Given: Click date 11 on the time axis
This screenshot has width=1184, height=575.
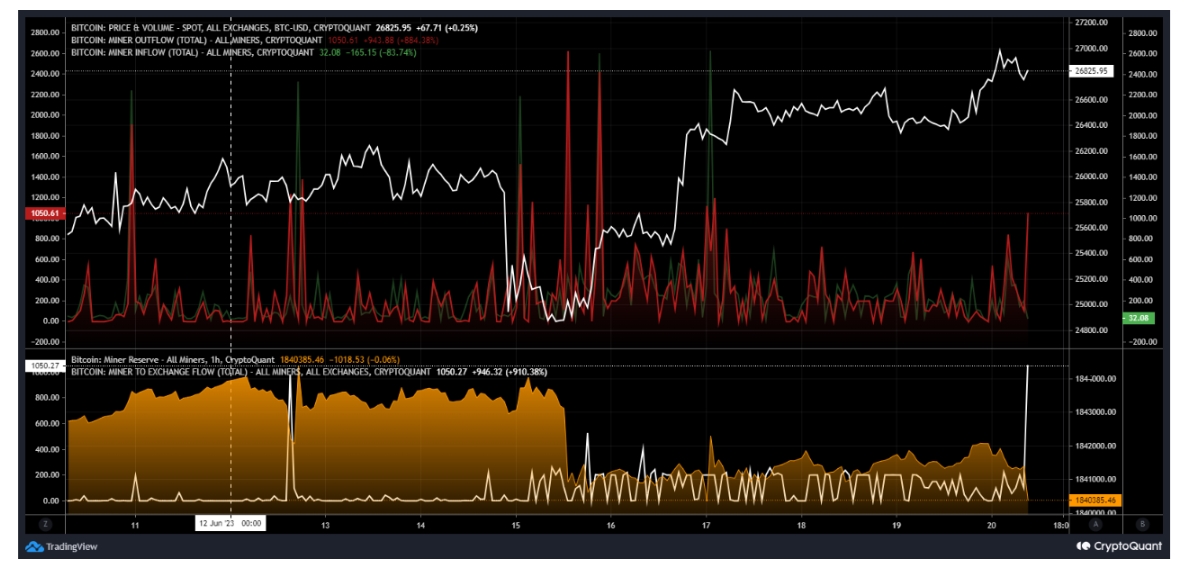Looking at the screenshot, I should pos(134,524).
